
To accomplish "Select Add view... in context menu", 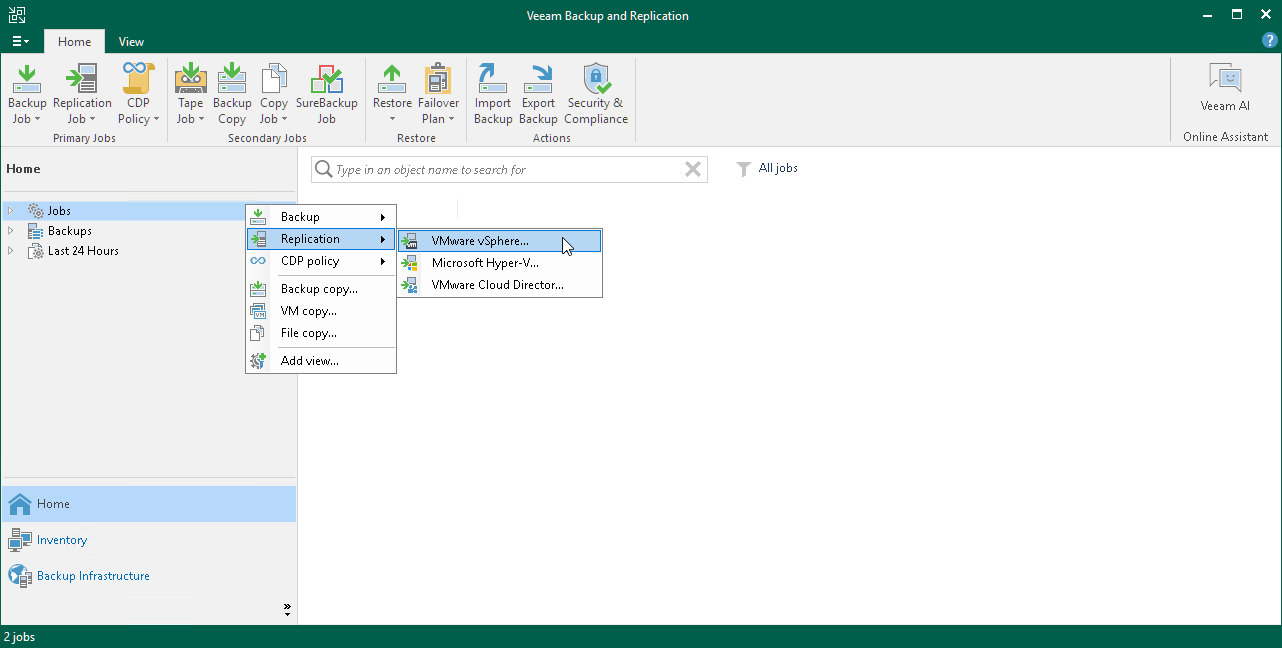I will 321,361.
